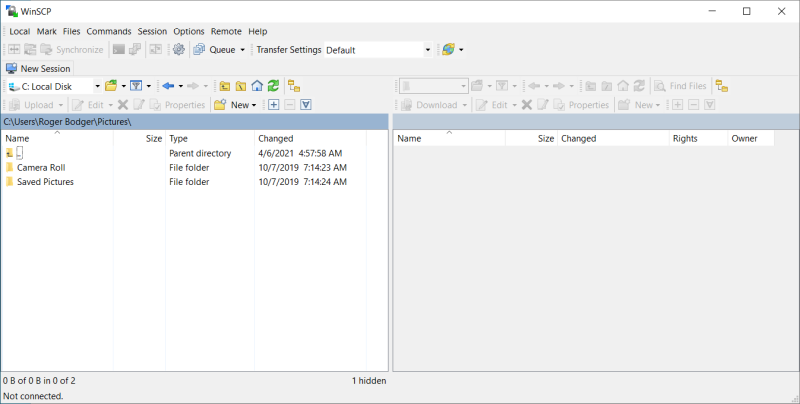Screen dimensions: 800x404
Task: Expand the Queue dropdown arrow
Action: [242, 49]
